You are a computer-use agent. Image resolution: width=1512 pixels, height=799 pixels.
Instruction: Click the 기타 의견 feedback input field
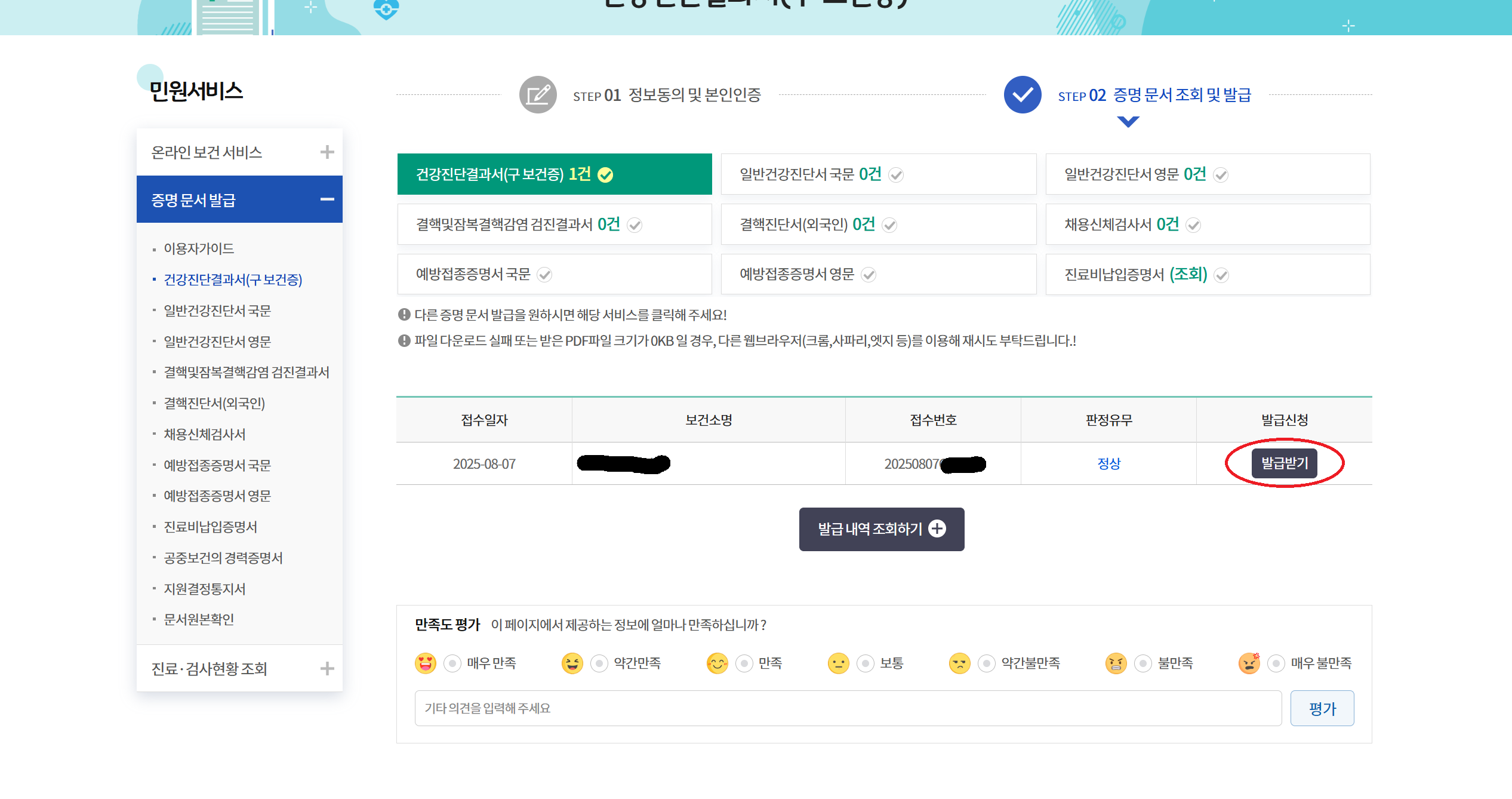[836, 708]
